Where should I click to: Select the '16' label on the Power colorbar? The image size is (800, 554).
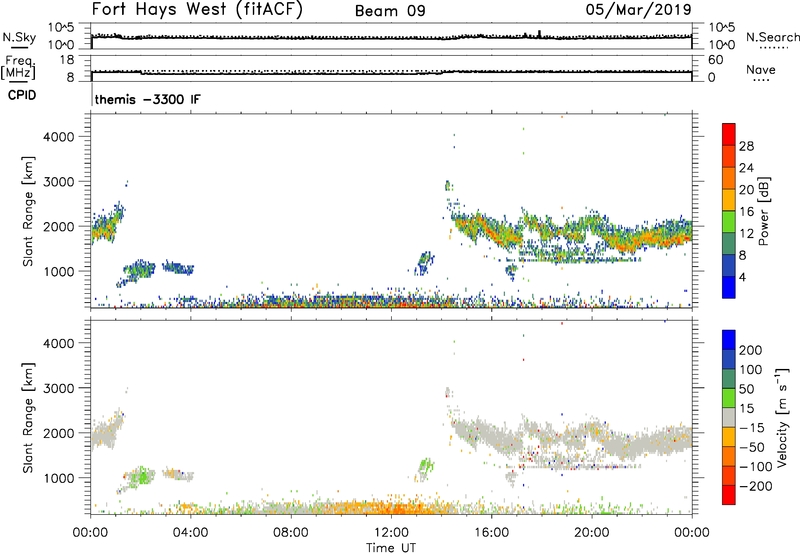tap(746, 211)
